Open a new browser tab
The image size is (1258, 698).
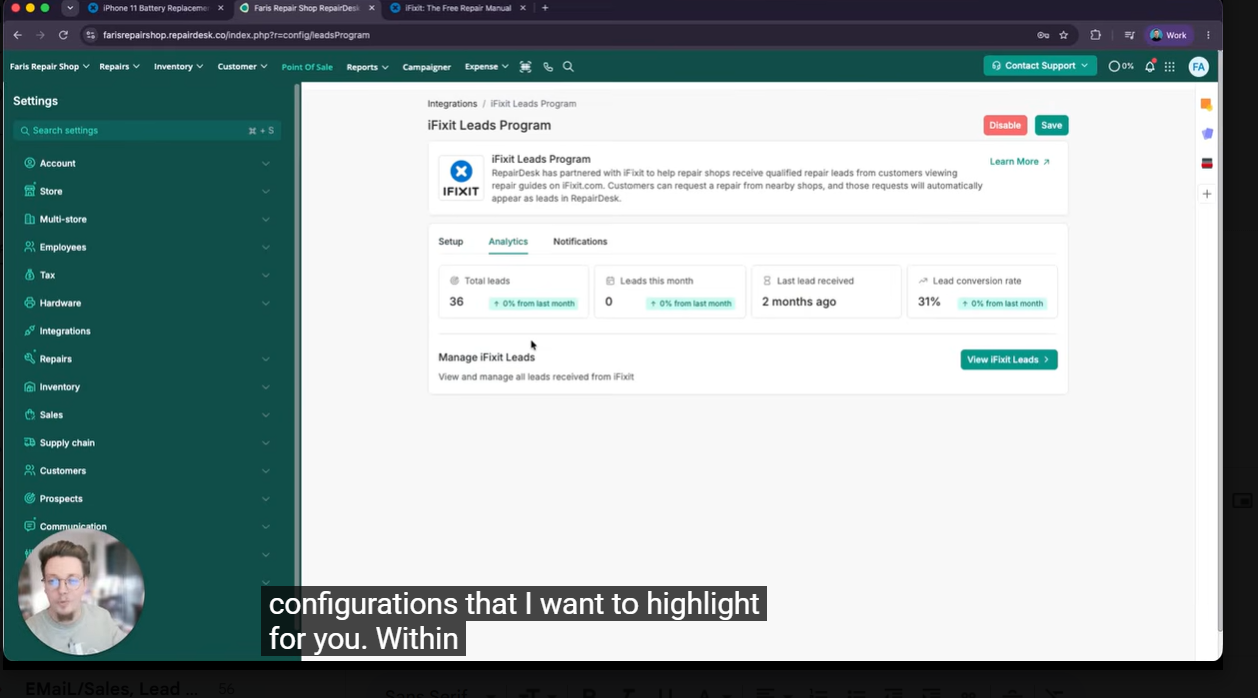pyautogui.click(x=545, y=8)
